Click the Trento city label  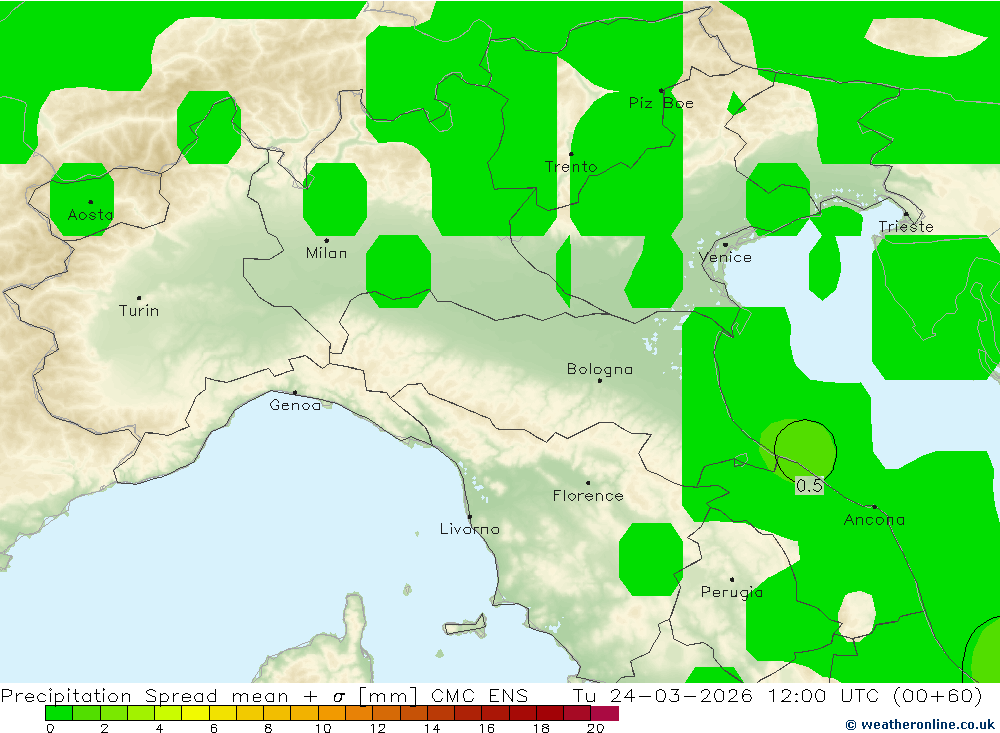click(571, 167)
